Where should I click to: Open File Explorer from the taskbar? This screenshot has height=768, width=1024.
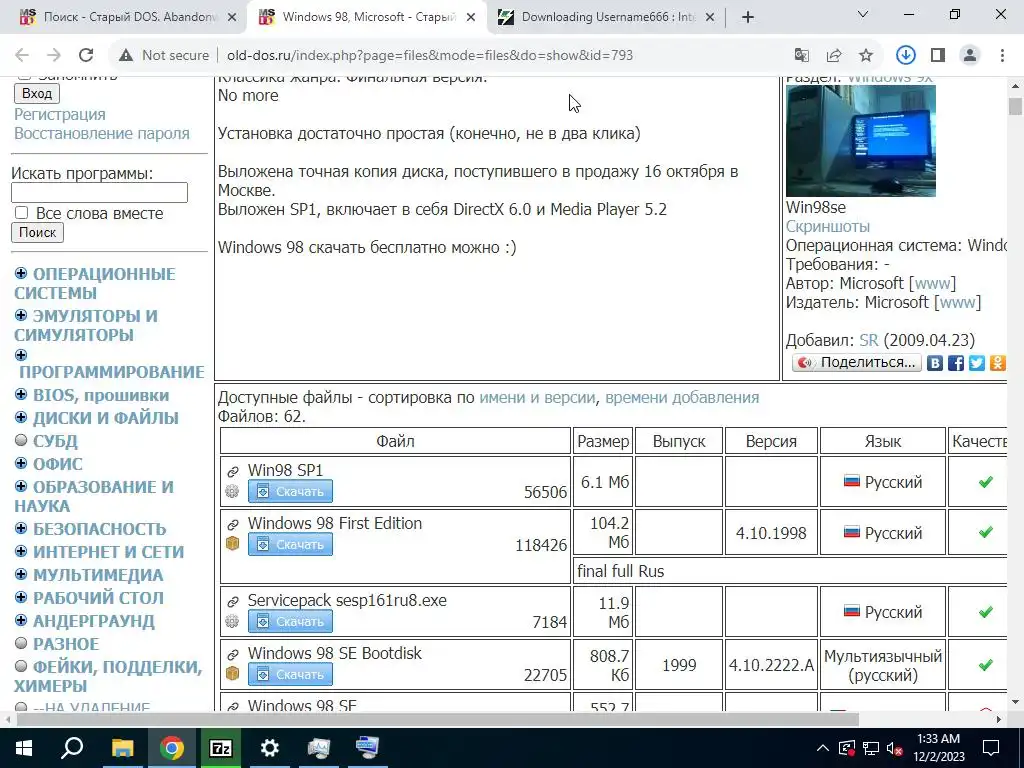point(122,748)
